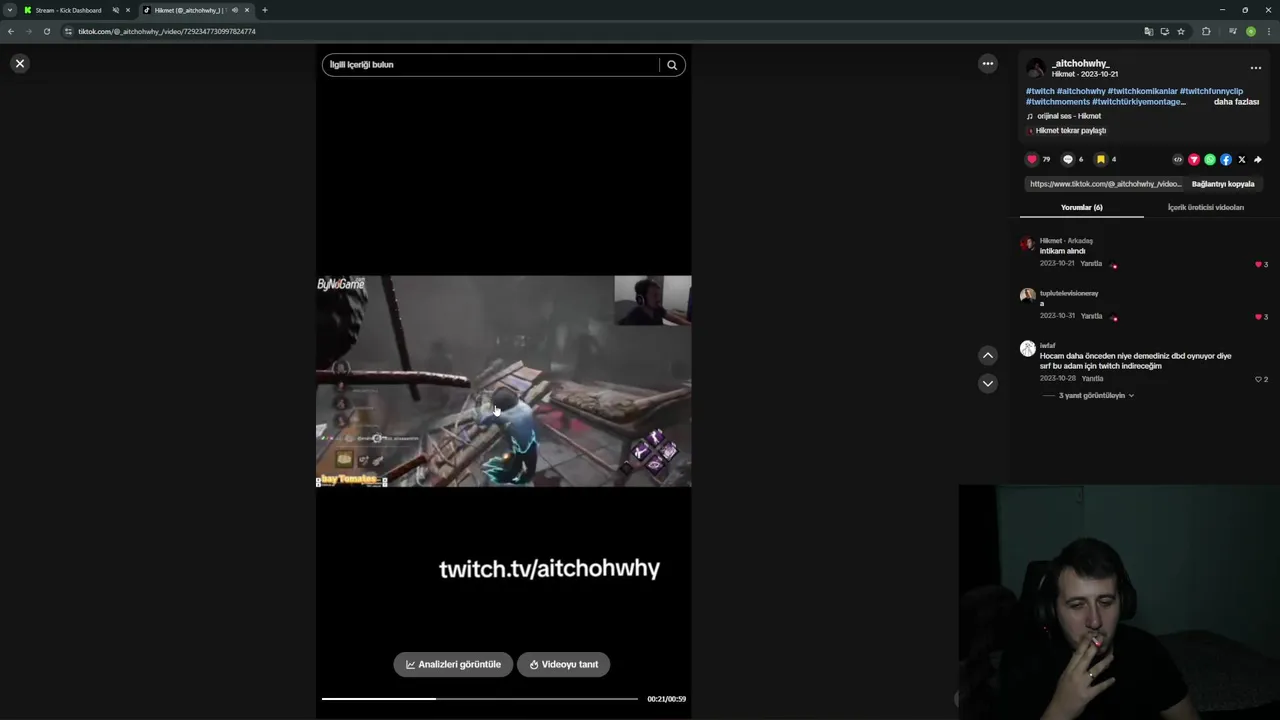Seek on the video progress bar
Screen dimensions: 1280x720
479,699
